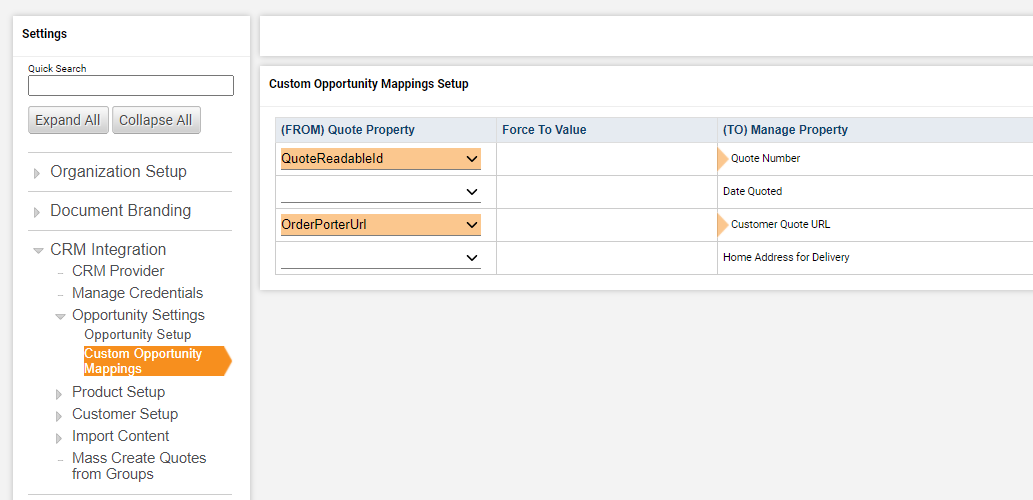Screen dimensions: 1033x500
Task: Expand the Import Content subtree
Action: 60,437
